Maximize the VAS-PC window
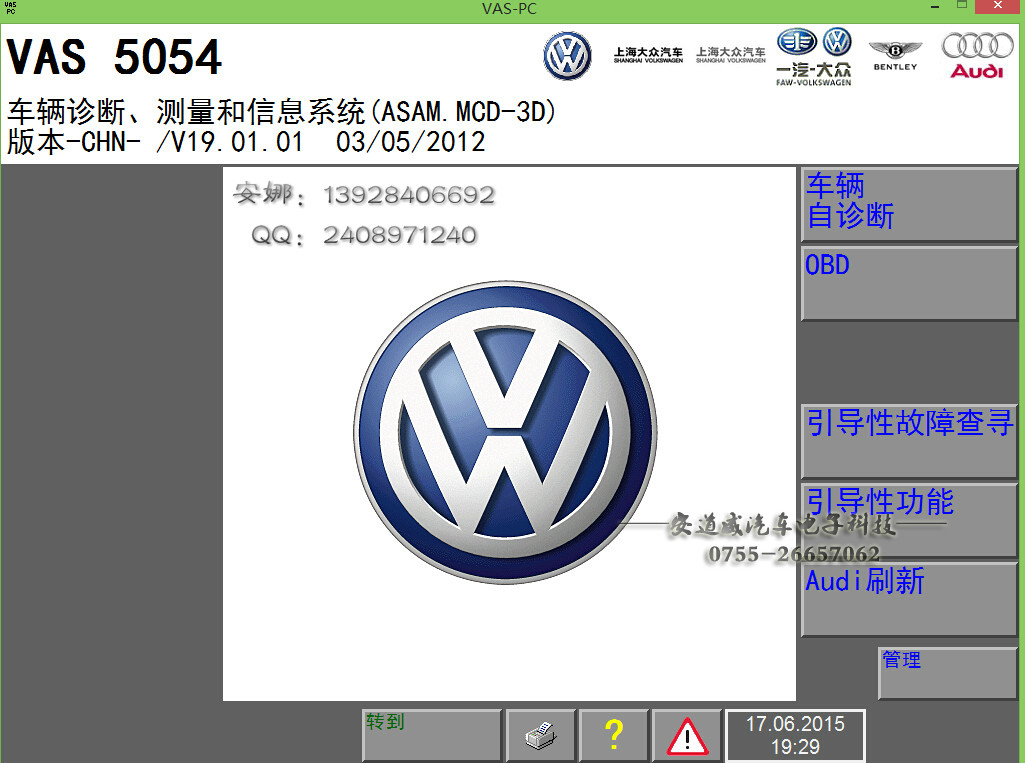Screen dimensions: 1025x763 coord(962,6)
